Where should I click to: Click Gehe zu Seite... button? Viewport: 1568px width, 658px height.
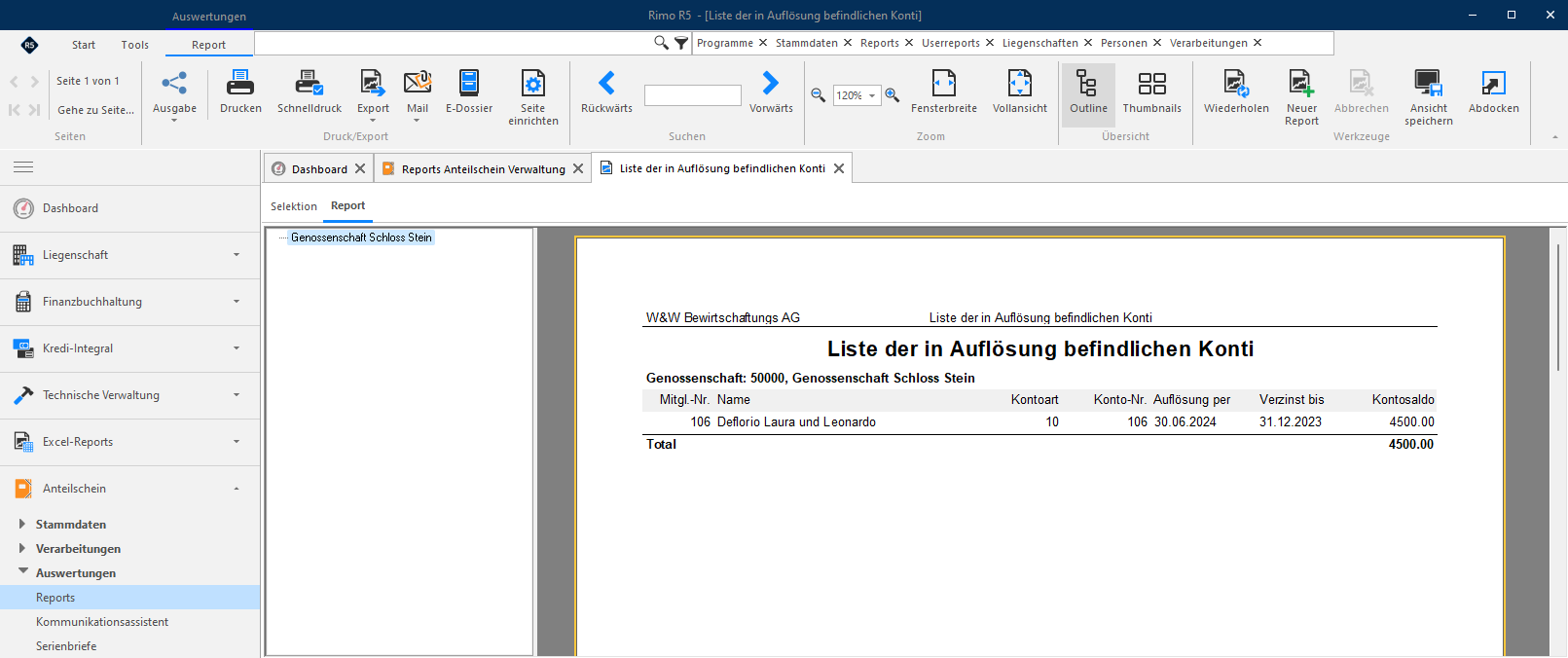pos(95,110)
